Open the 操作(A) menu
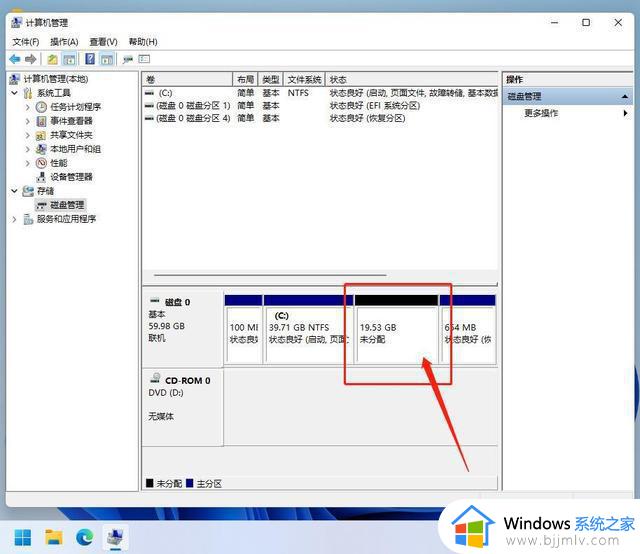 (x=64, y=42)
